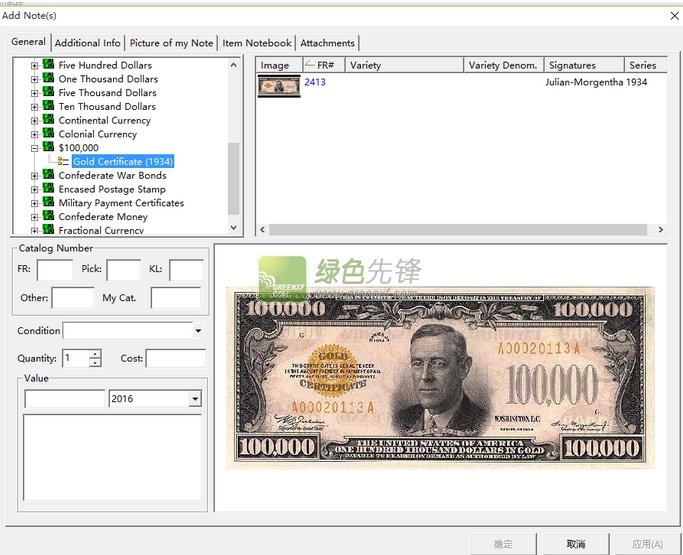
Task: Click the 确定 OK button
Action: tap(503, 544)
